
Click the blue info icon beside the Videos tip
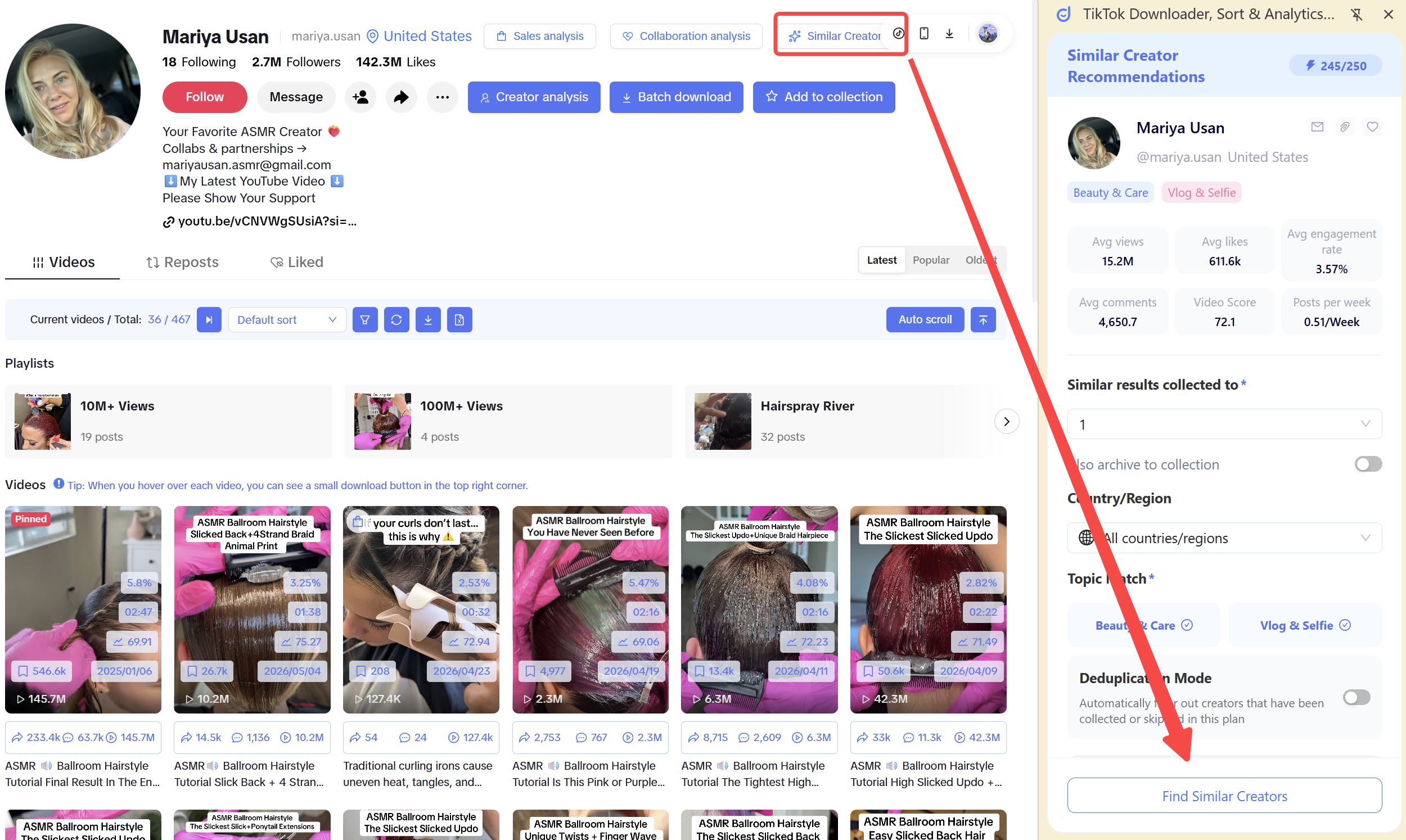pyautogui.click(x=58, y=484)
